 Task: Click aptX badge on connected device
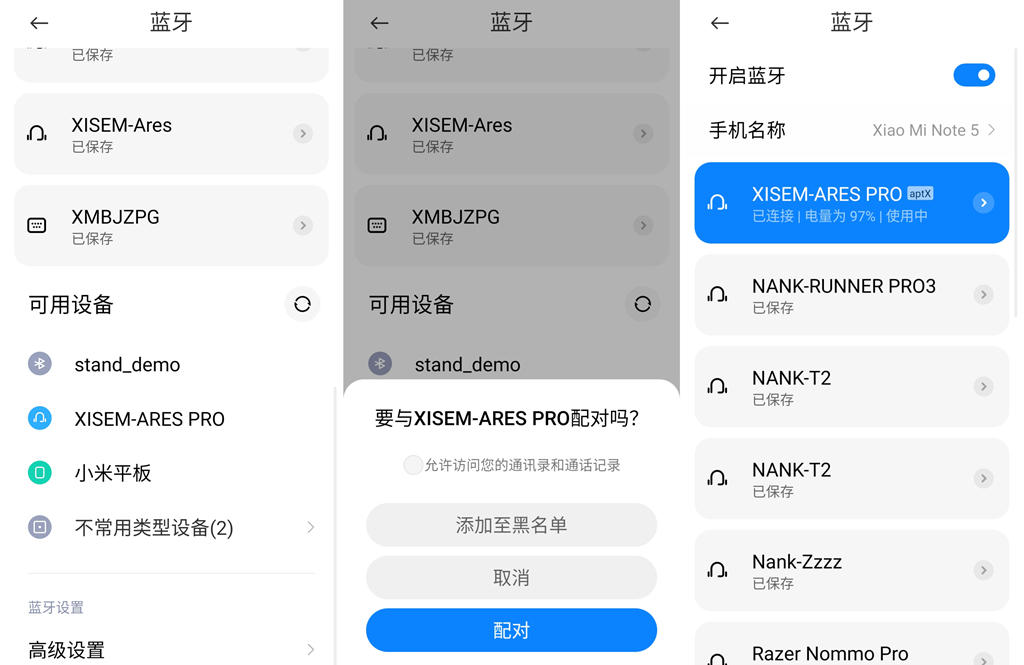coord(920,193)
